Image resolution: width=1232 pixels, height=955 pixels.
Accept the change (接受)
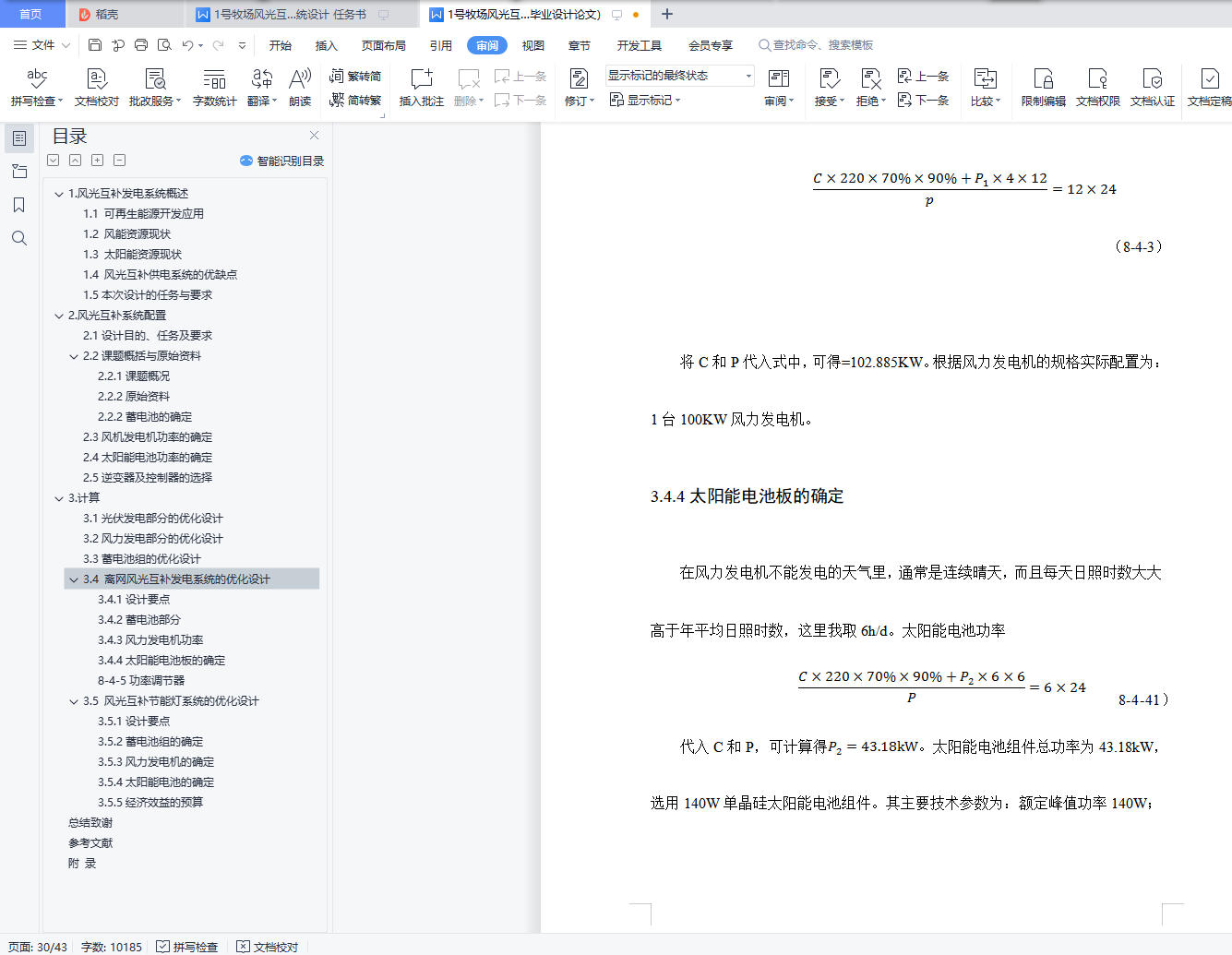click(x=829, y=88)
